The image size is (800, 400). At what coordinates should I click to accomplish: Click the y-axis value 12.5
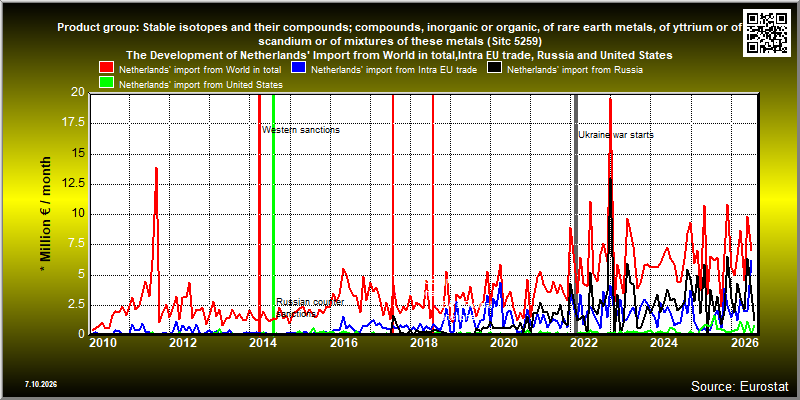[x=73, y=184]
